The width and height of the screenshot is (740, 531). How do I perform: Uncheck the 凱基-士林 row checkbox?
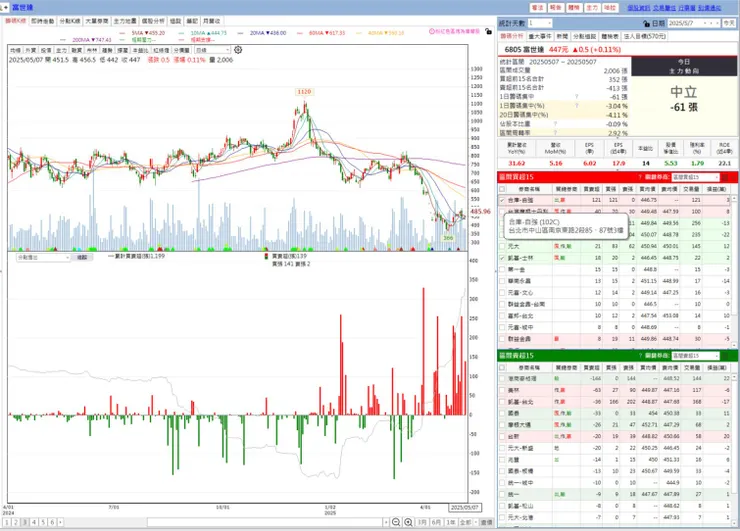502,258
